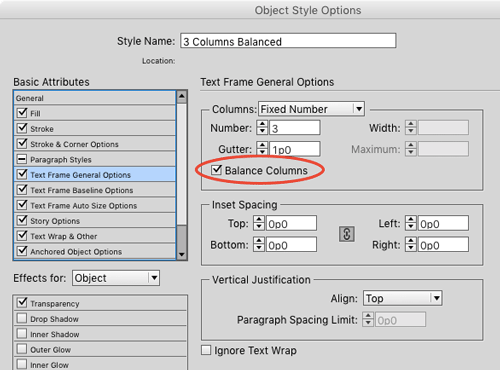Open the Vertical Justification Align dropdown
This screenshot has height=370, width=500.
point(403,298)
